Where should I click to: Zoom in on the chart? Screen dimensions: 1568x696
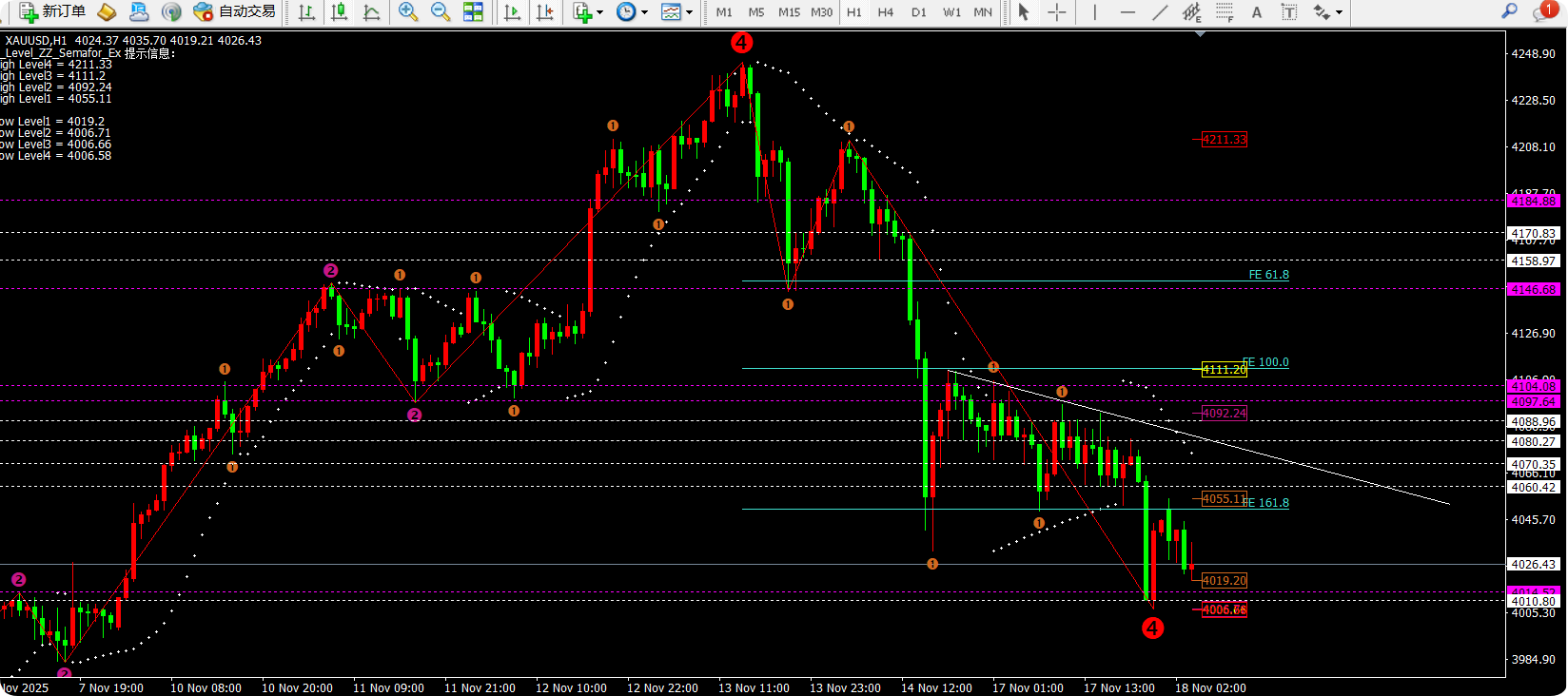(x=408, y=12)
